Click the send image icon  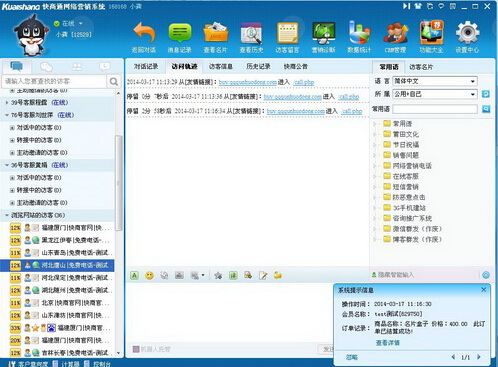(x=179, y=275)
